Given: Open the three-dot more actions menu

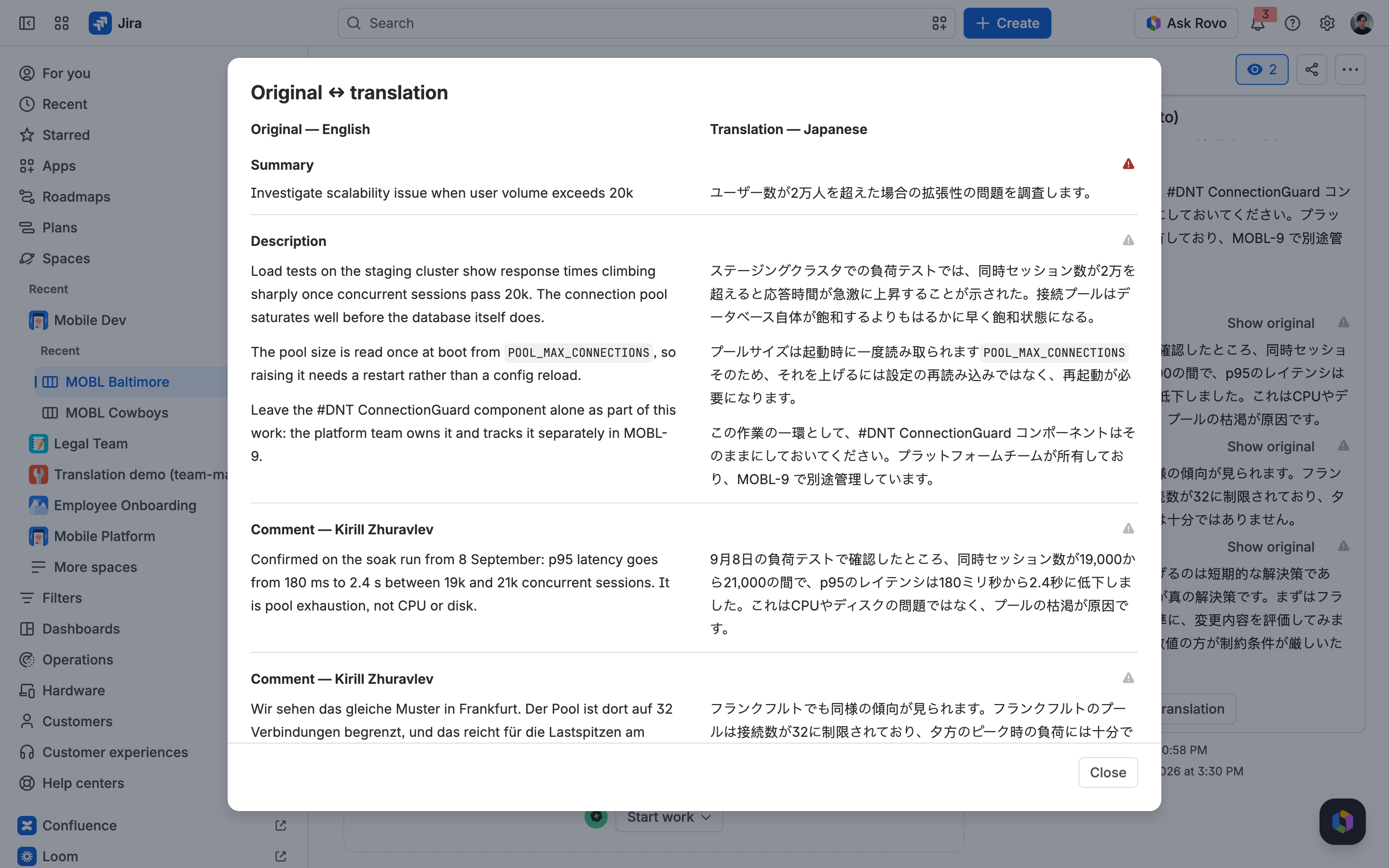Looking at the screenshot, I should [1349, 69].
